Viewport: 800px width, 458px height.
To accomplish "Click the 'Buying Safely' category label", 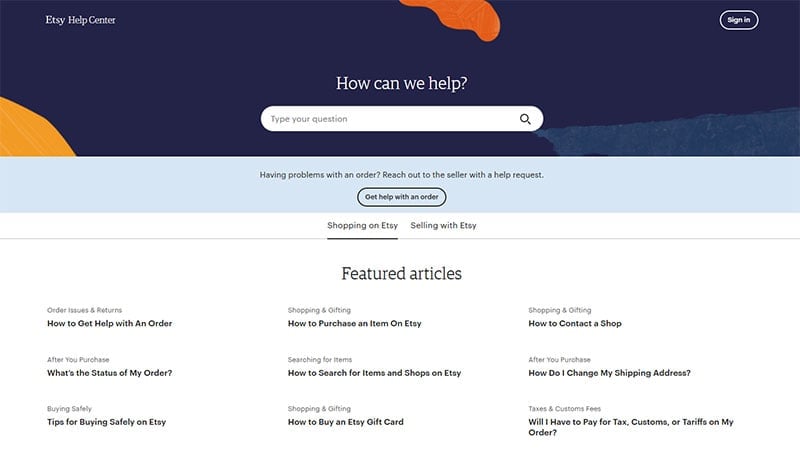I will click(x=68, y=408).
